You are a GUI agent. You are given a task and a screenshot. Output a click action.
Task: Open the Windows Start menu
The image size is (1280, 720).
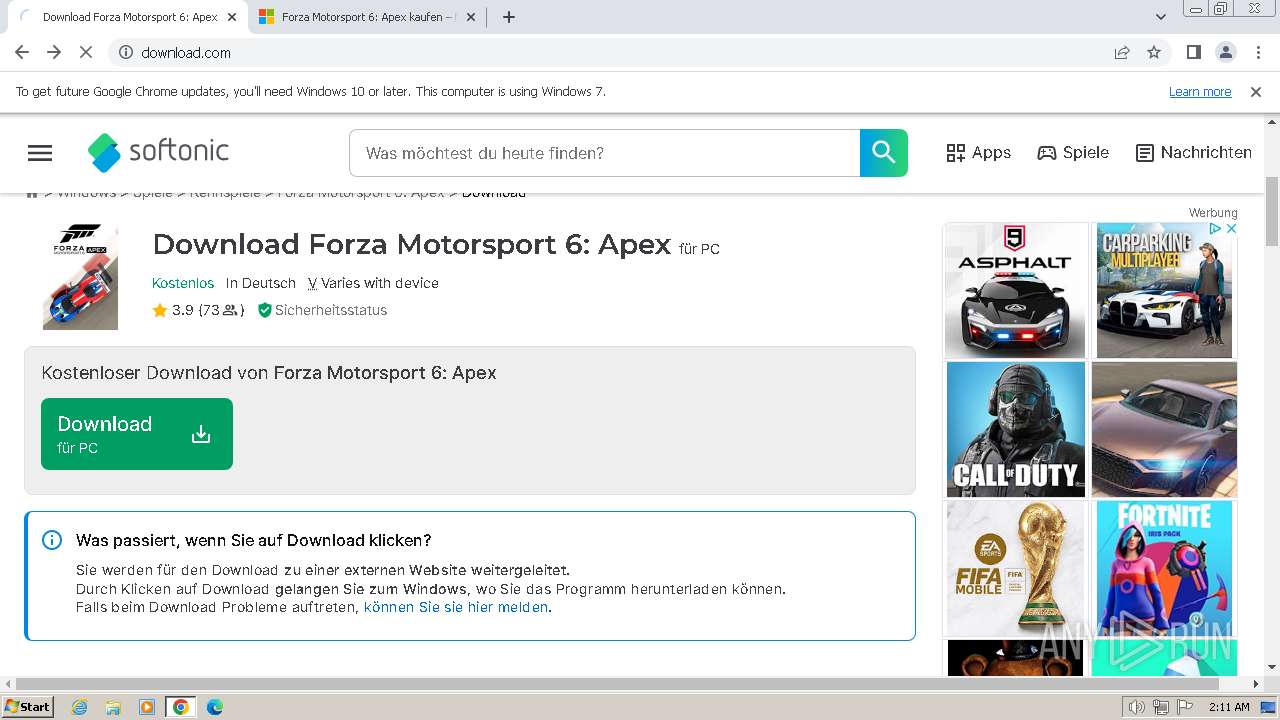tap(27, 707)
